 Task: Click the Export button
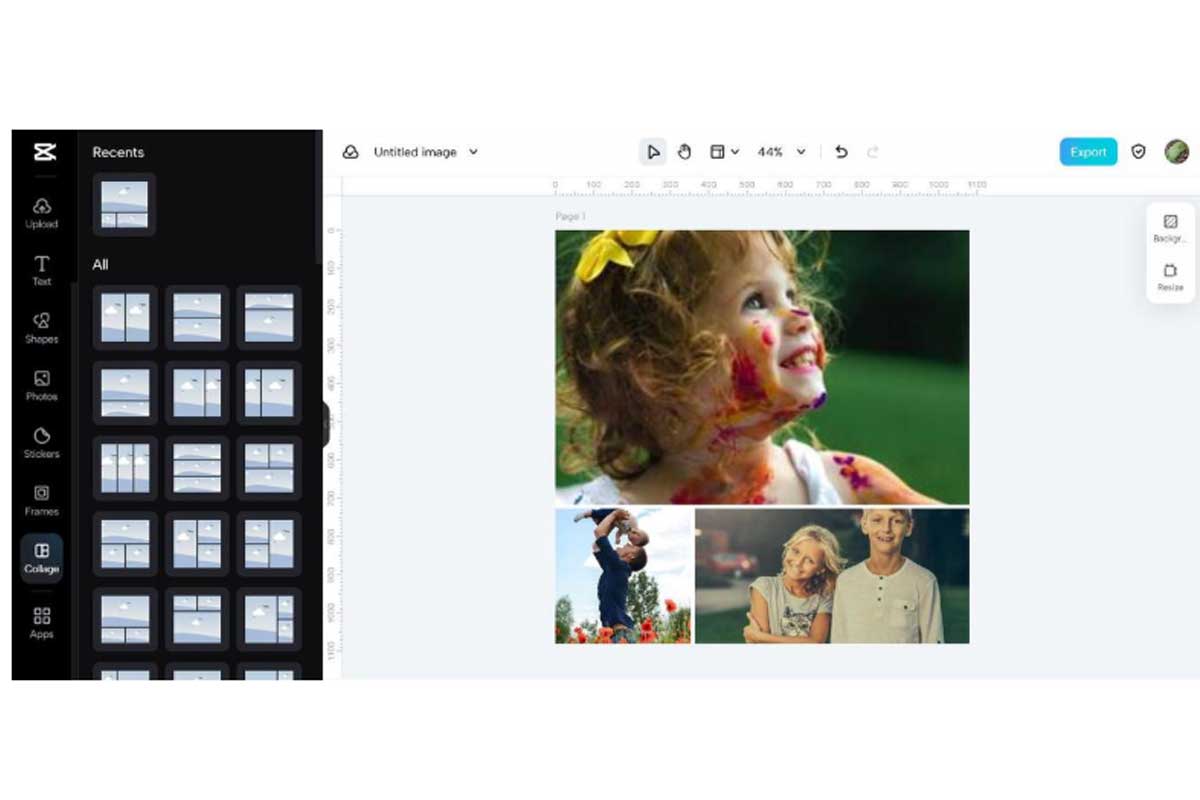(x=1088, y=152)
